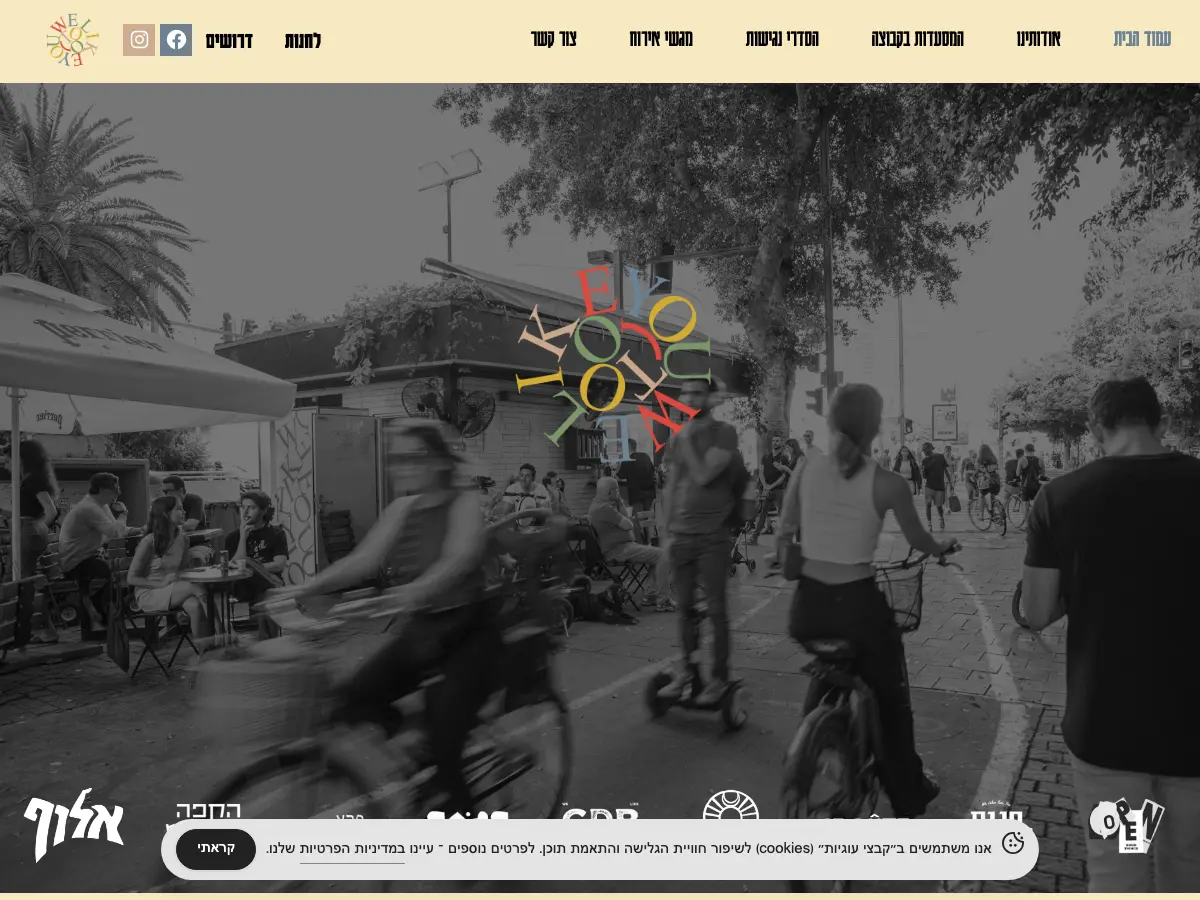Viewport: 1200px width, 900px height.
Task: Click the אלוף restaurant logo
Action: (x=74, y=823)
